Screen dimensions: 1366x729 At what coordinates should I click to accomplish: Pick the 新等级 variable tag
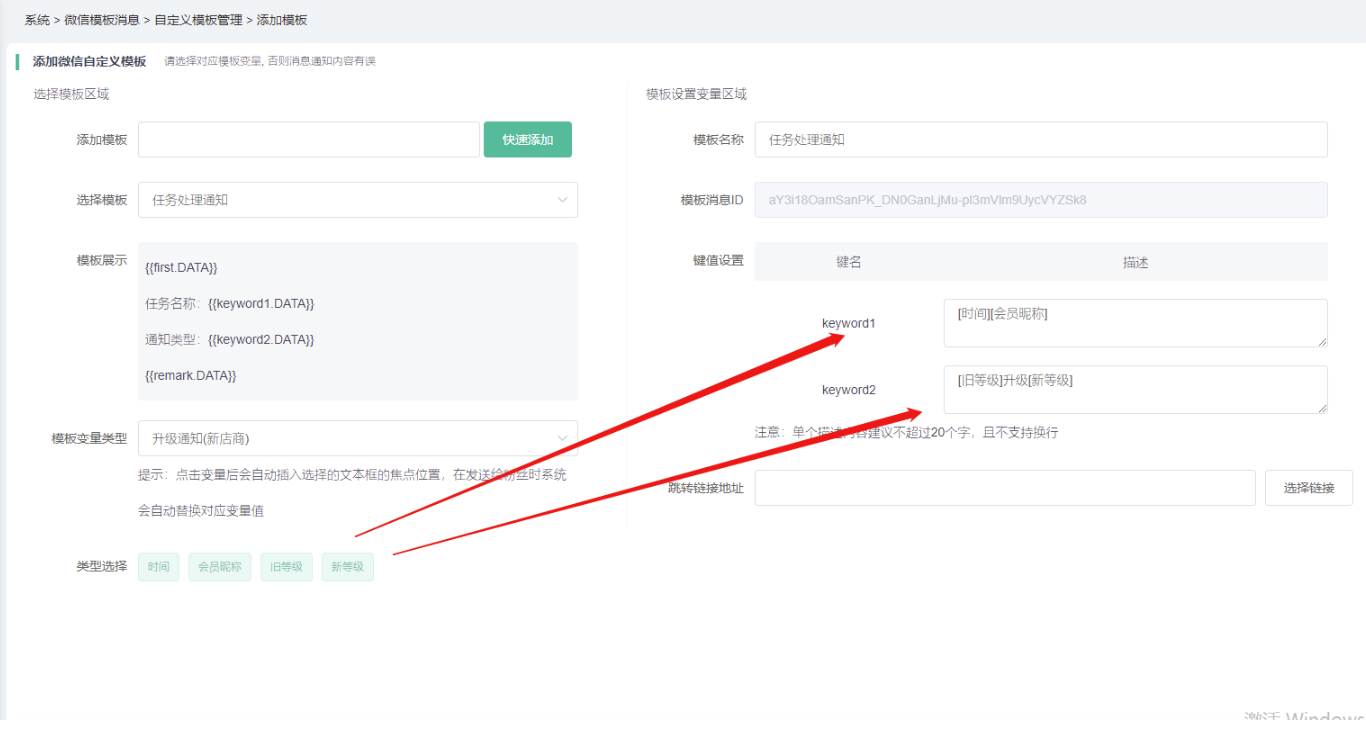(347, 567)
